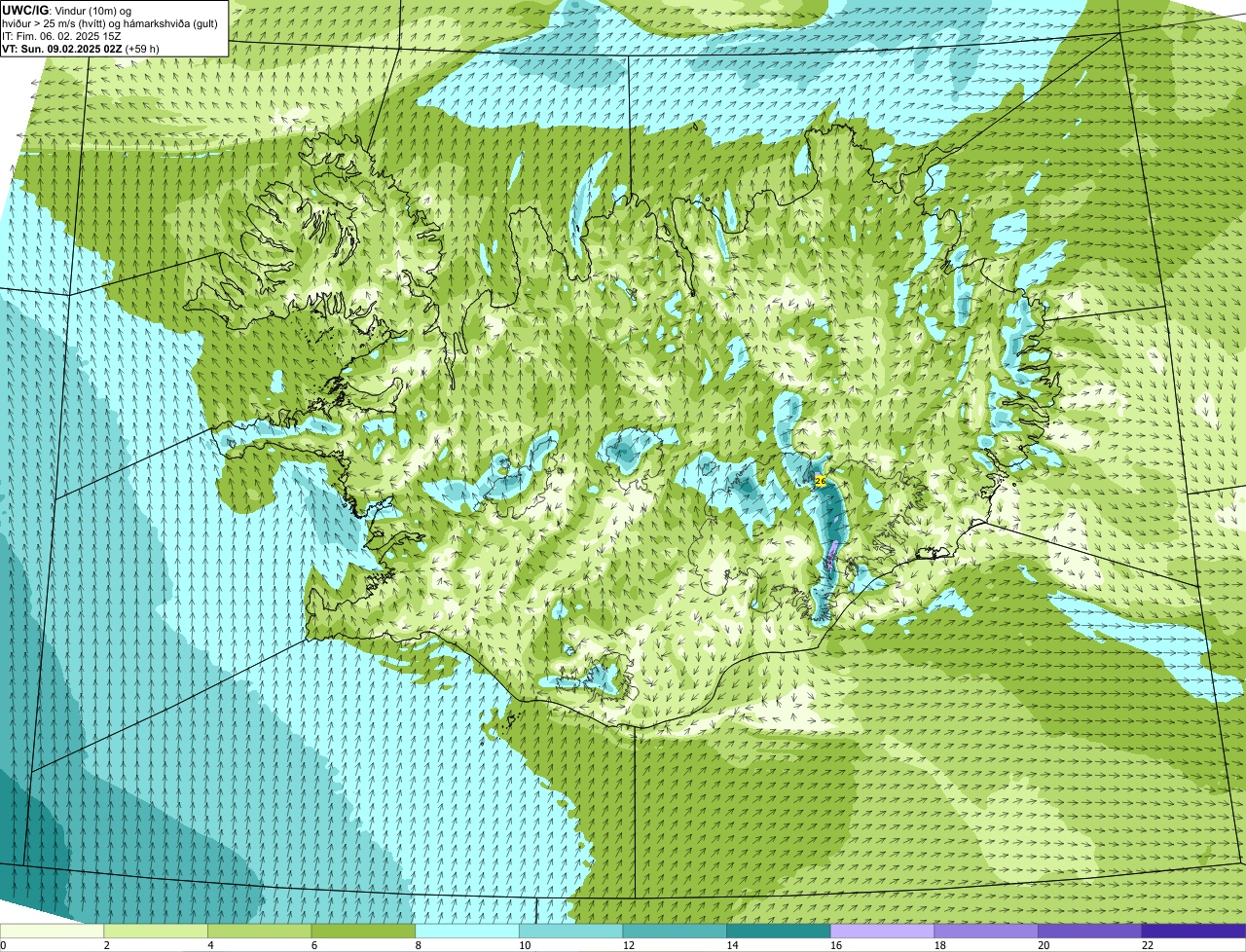Viewport: 1246px width, 952px height.
Task: Click the 8–10 light cyan legend swatch
Action: click(467, 931)
